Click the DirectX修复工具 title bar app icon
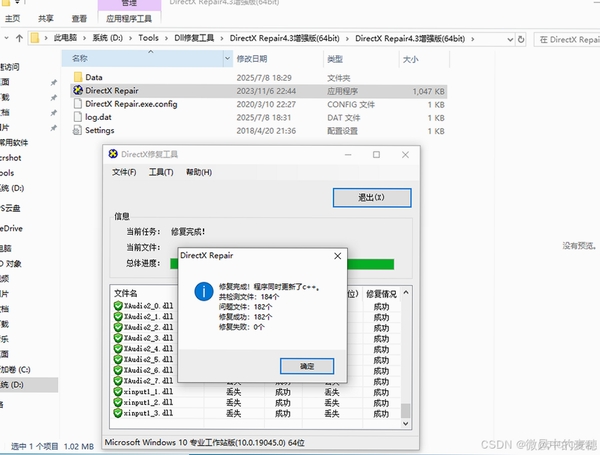This screenshot has width=600, height=455. click(x=113, y=154)
